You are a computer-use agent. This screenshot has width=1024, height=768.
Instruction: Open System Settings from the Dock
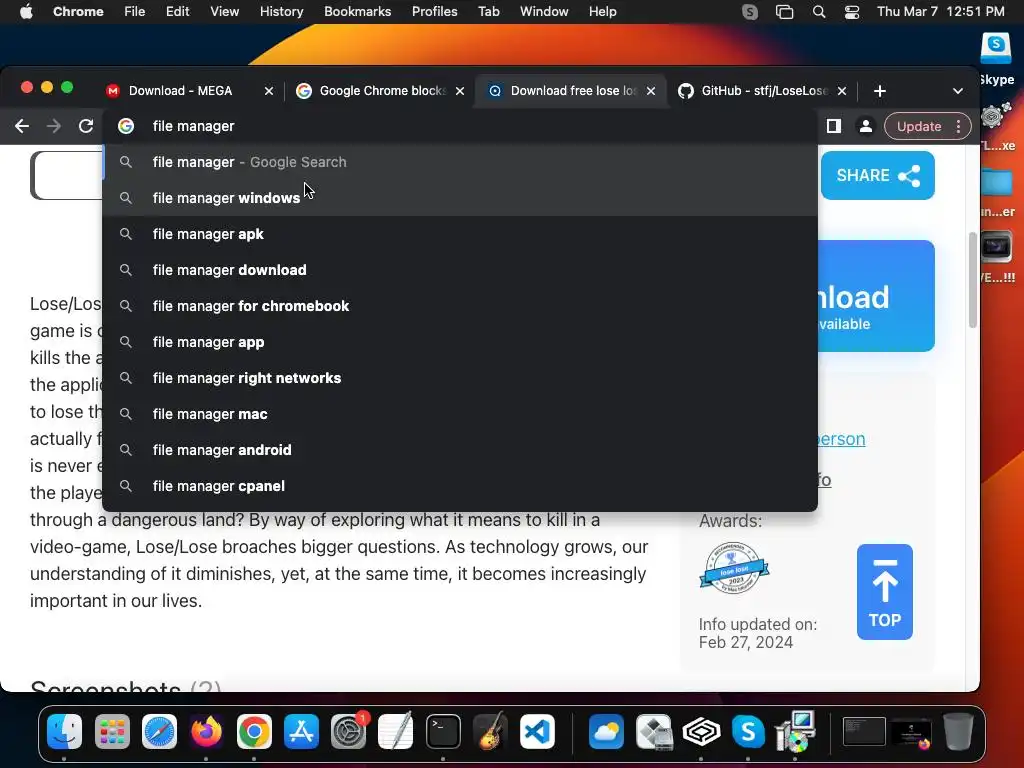point(348,731)
